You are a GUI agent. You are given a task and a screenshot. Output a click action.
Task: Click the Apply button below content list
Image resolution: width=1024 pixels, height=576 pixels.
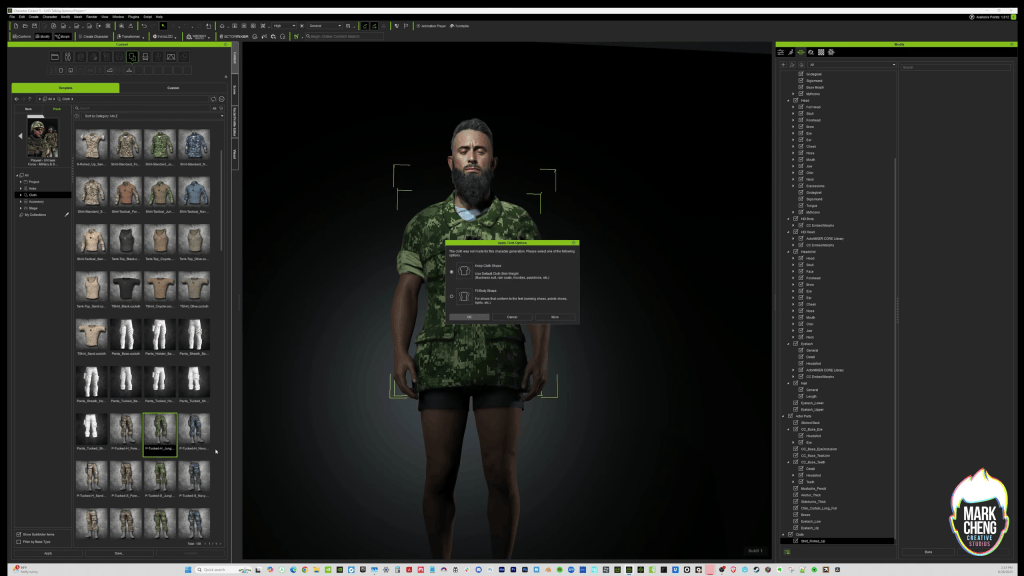(x=48, y=553)
